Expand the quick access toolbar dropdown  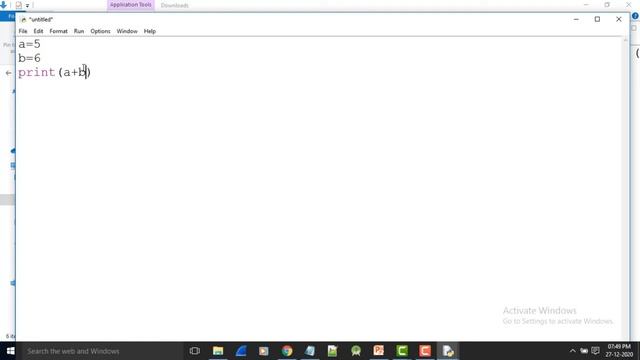click(27, 6)
